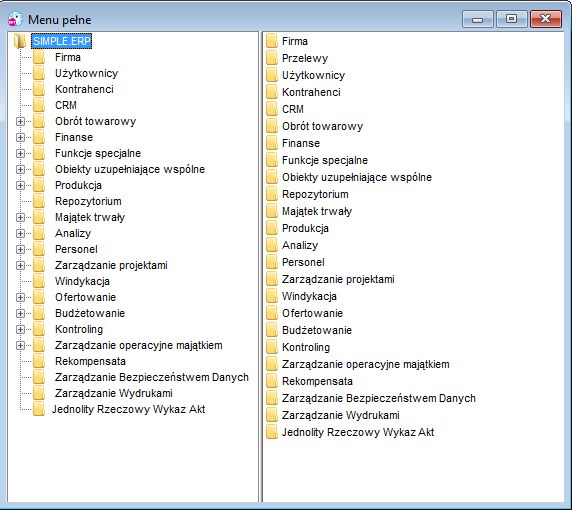
Task: Maximize the Menu pełne window
Action: point(511,19)
